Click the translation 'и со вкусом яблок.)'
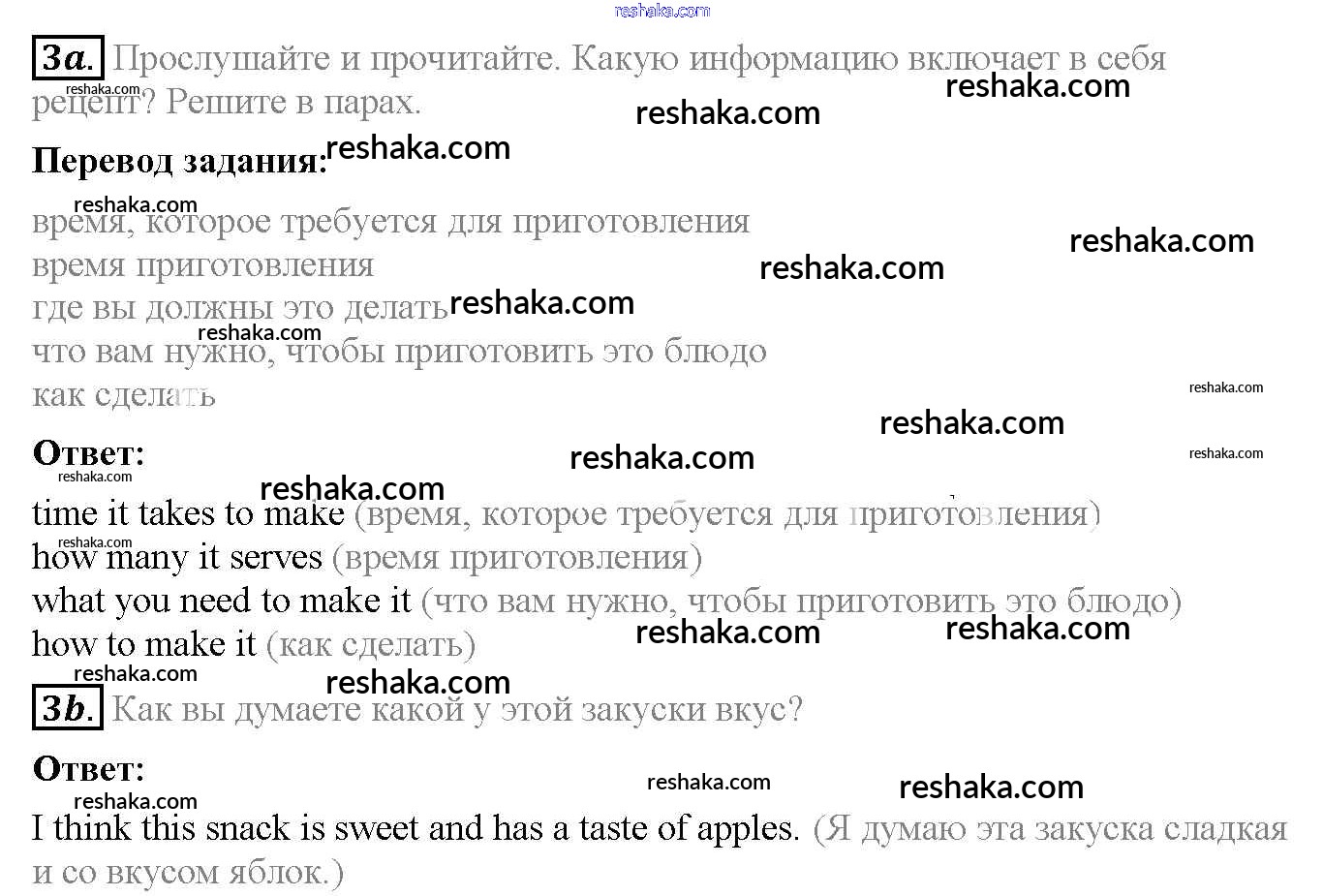This screenshot has height=896, width=1323. [x=188, y=872]
